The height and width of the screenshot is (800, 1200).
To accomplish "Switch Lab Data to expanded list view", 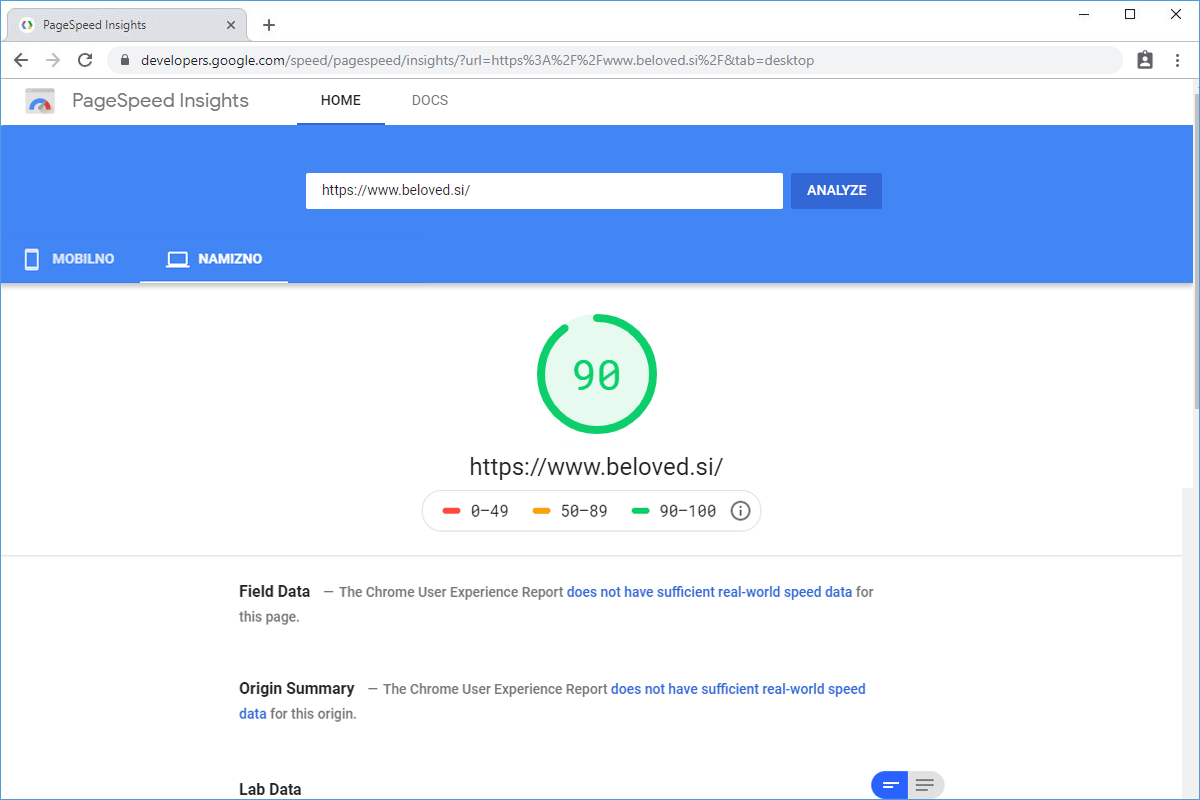I will click(x=926, y=785).
